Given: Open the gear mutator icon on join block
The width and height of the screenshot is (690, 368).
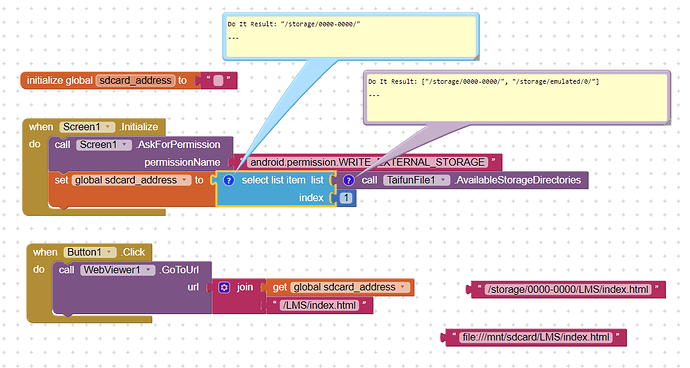Looking at the screenshot, I should 224,288.
